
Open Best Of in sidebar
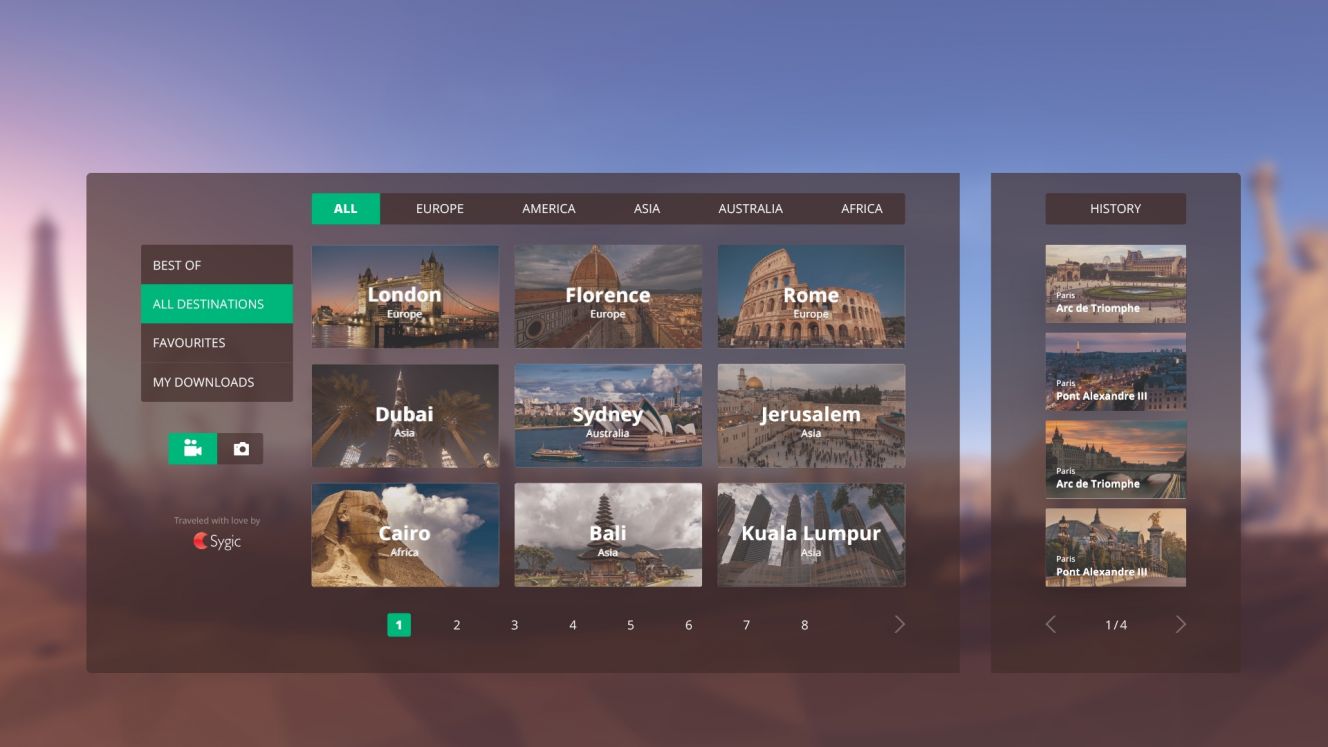(216, 265)
